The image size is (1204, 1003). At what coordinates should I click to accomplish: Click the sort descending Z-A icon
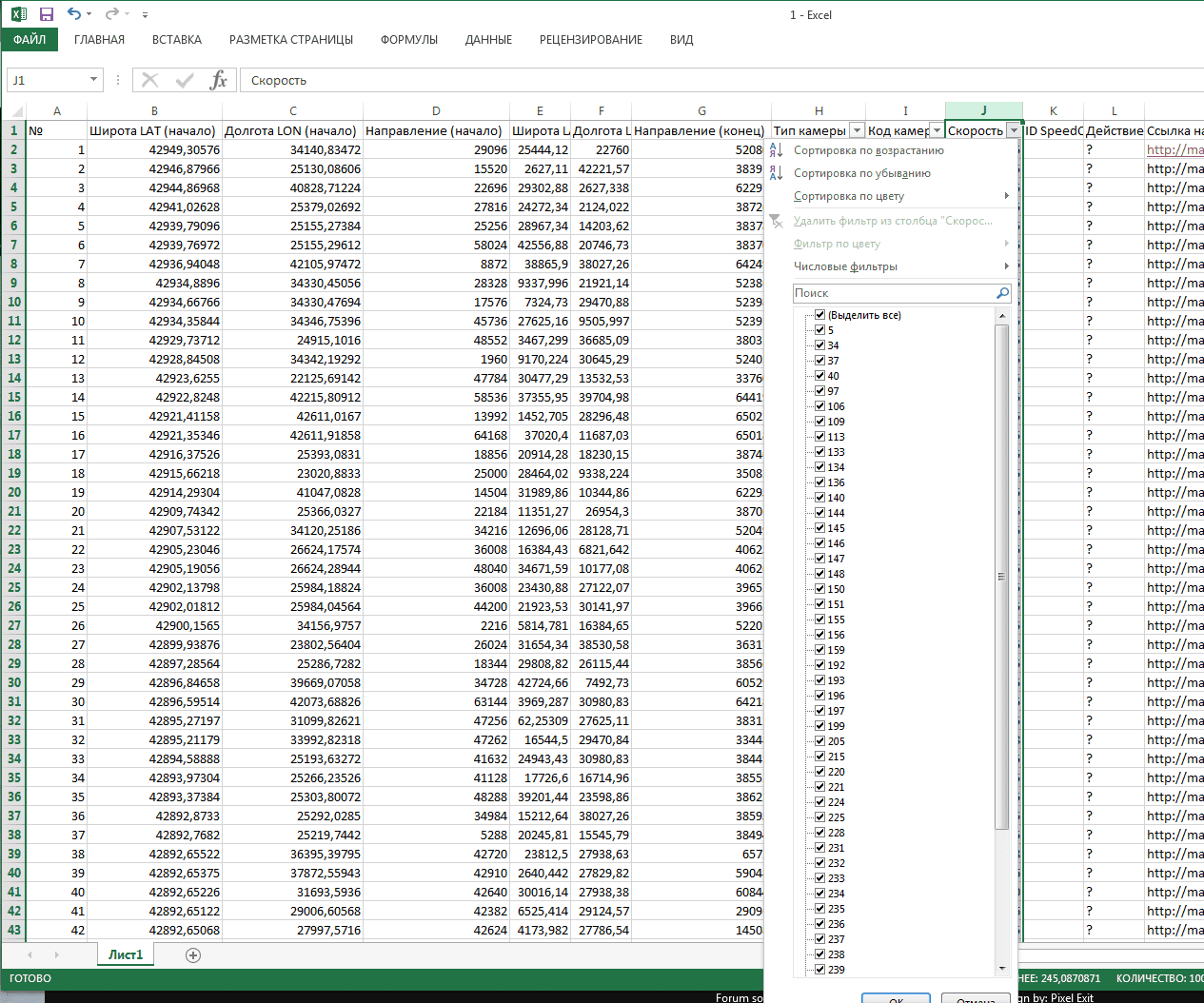tap(777, 173)
